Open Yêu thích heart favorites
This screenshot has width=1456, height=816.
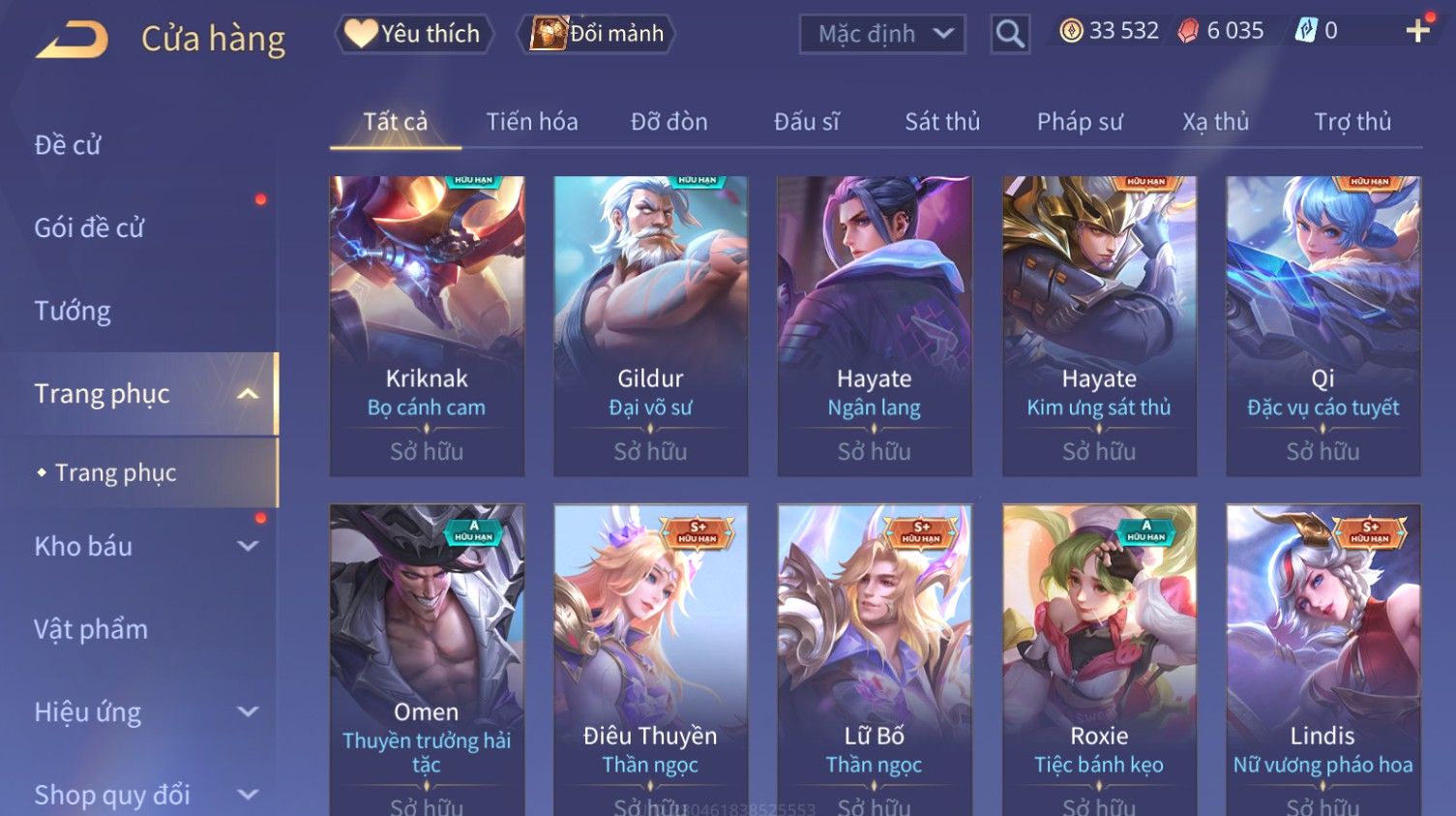point(413,34)
